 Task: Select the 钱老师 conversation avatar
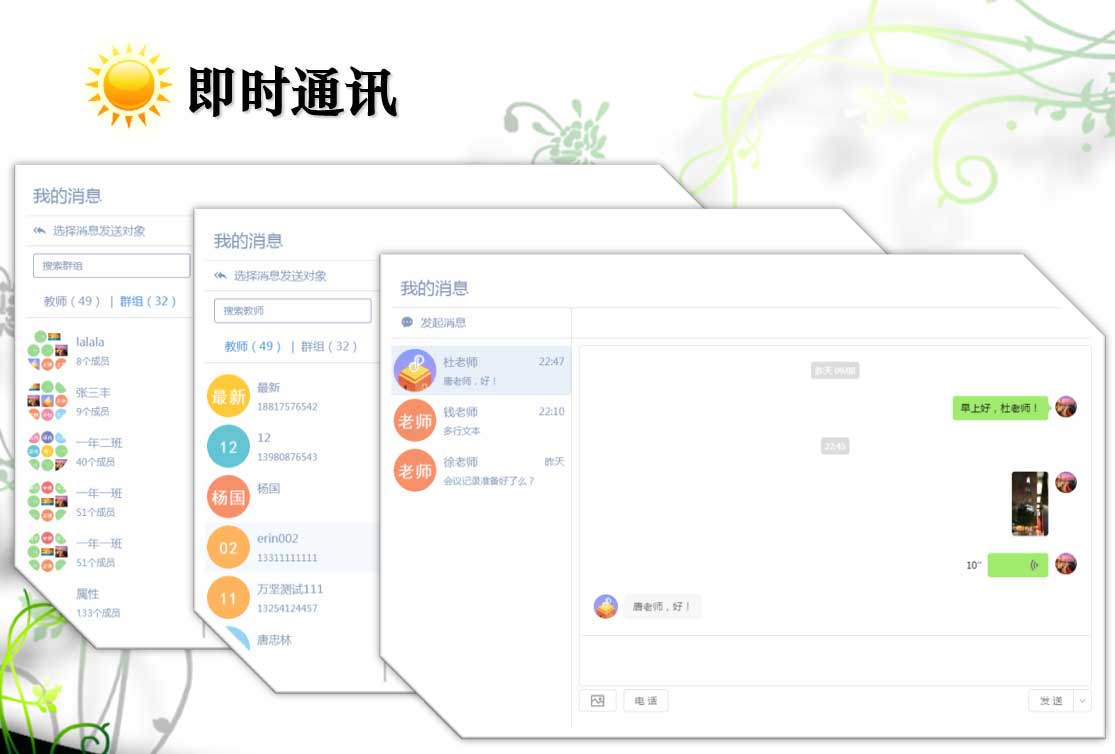[x=415, y=421]
